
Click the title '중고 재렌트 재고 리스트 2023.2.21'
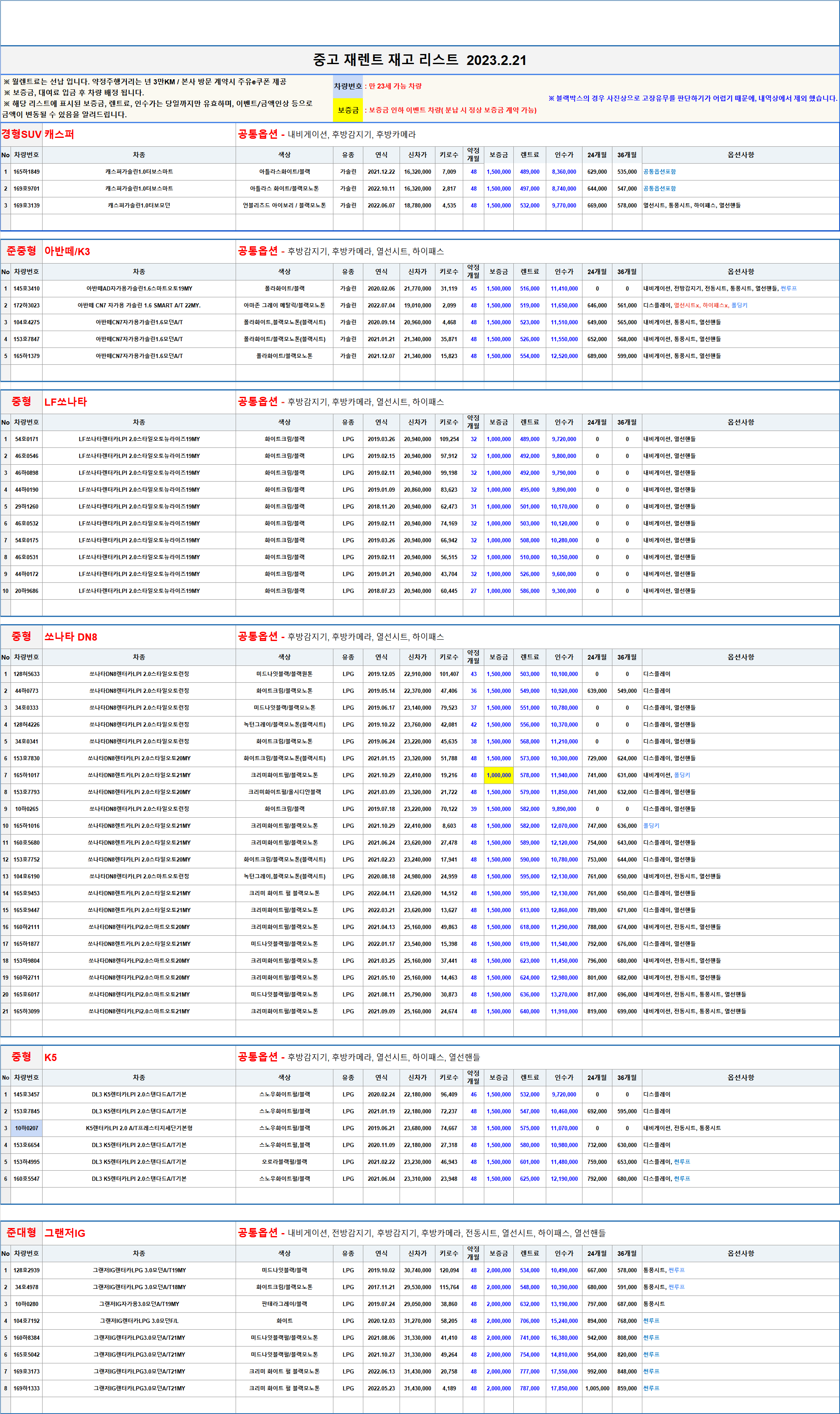tap(419, 60)
